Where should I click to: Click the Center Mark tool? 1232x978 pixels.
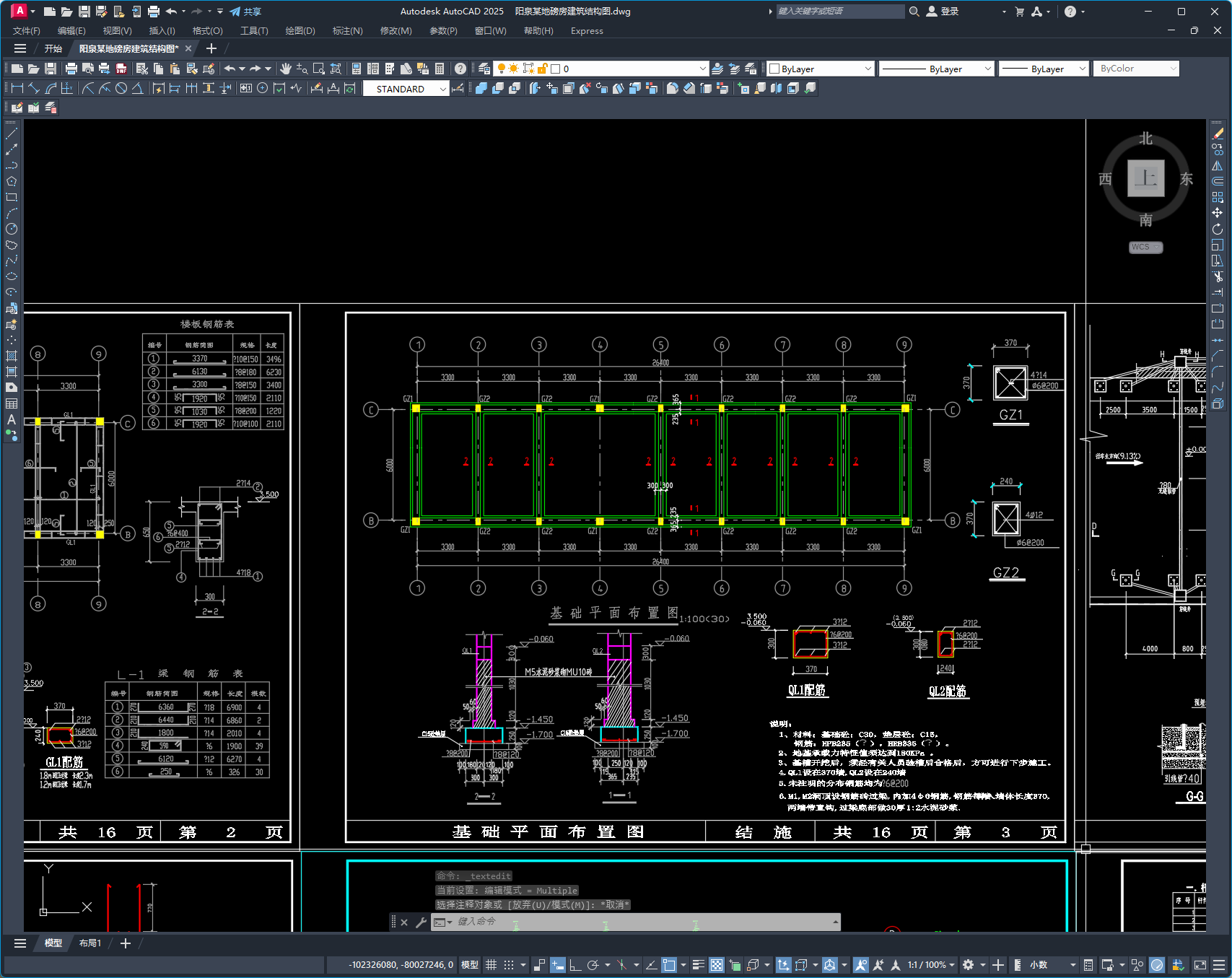(x=263, y=88)
